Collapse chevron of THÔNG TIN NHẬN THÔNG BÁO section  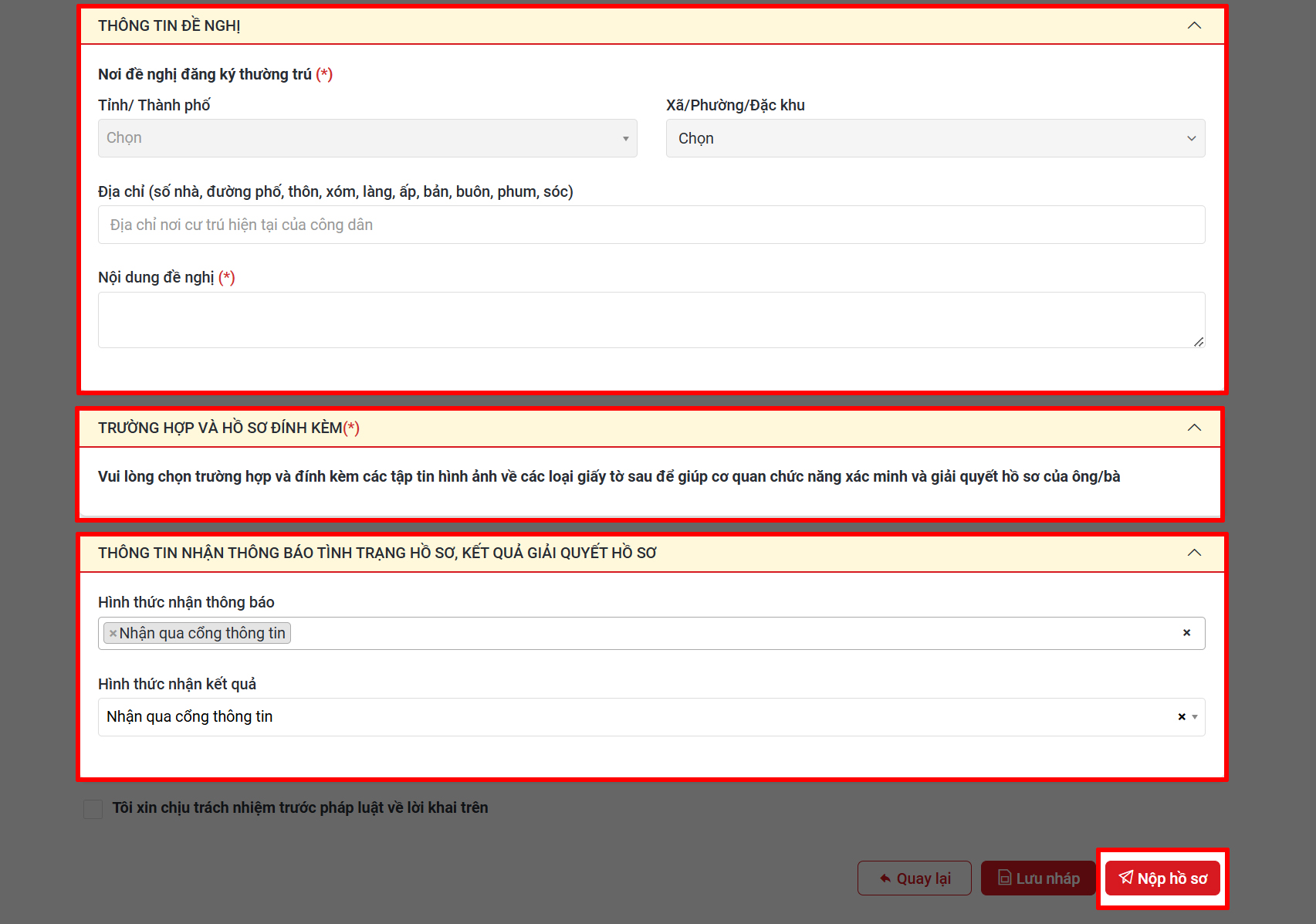(1194, 553)
